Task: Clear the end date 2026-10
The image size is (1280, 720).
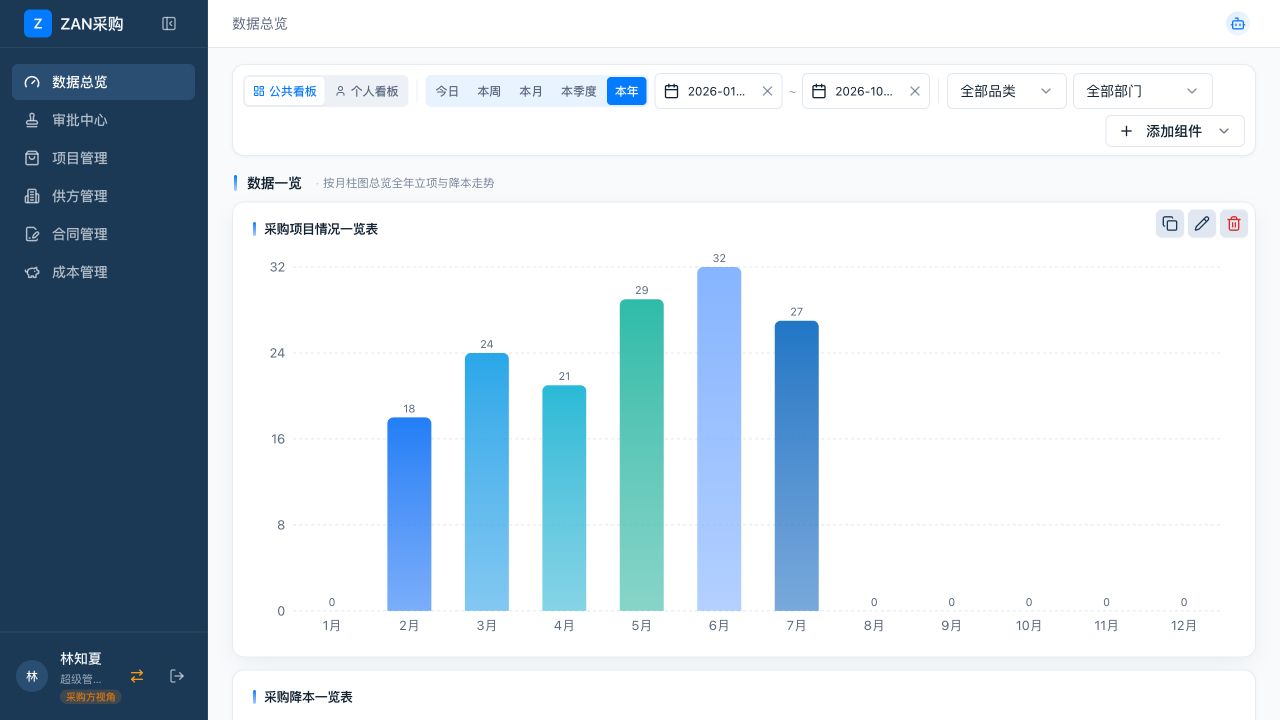Action: 914,91
